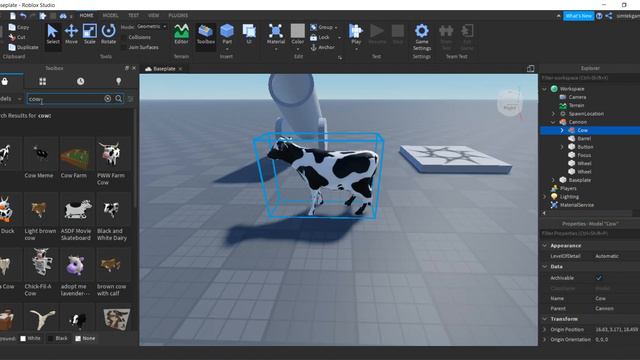Select the Barrel item in Explorer
Screen dimensions: 640x360
[x=584, y=139]
